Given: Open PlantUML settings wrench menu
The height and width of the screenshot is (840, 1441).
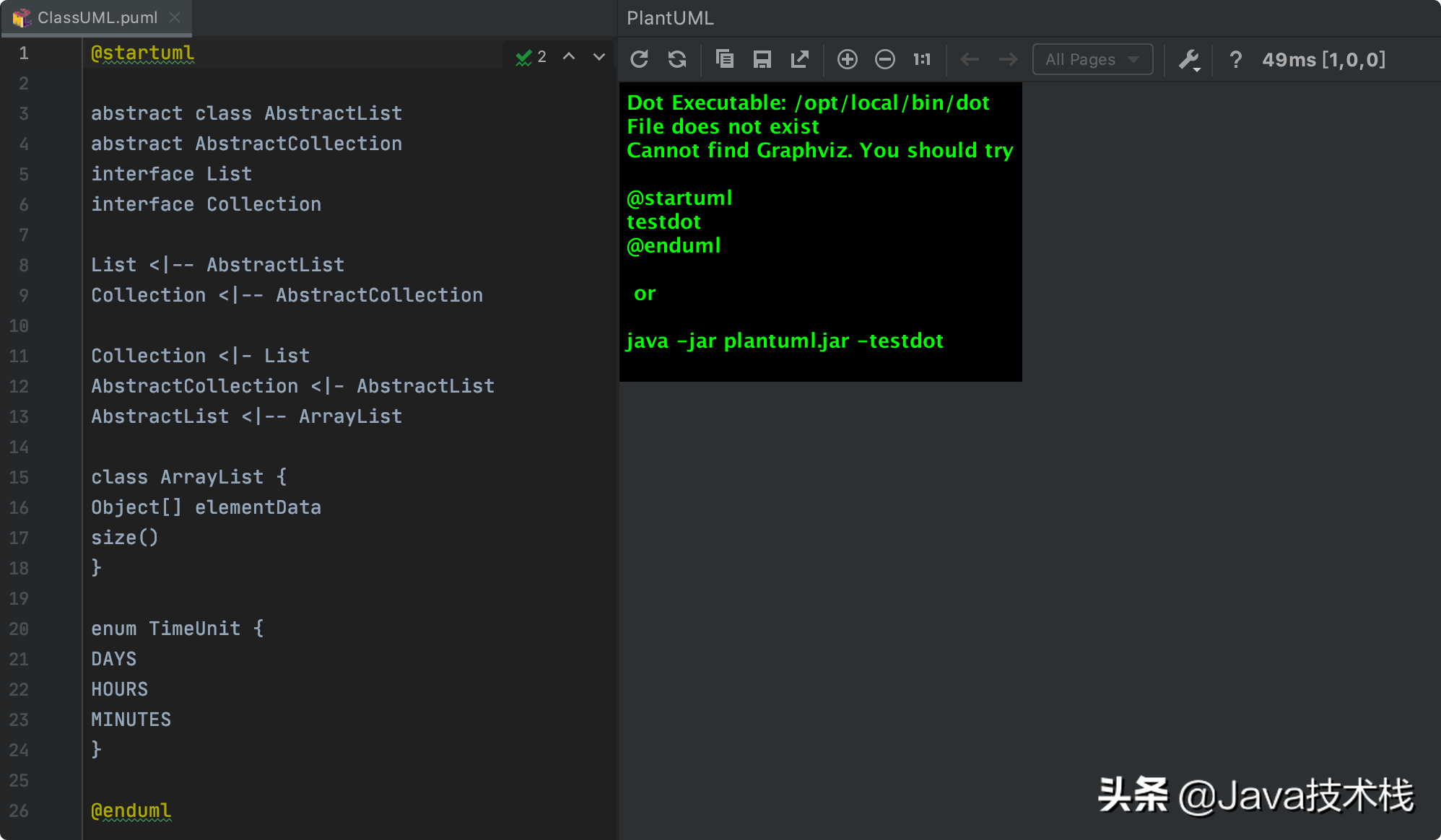Looking at the screenshot, I should click(1189, 59).
